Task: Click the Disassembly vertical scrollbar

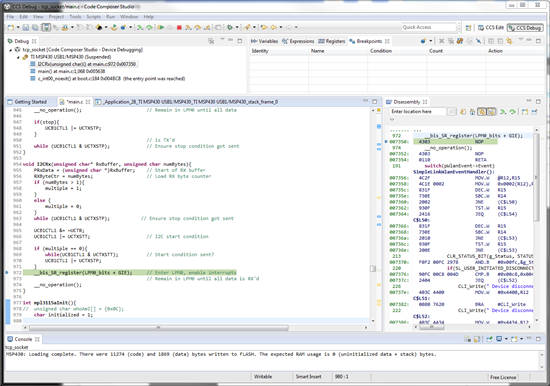Action: pos(536,177)
